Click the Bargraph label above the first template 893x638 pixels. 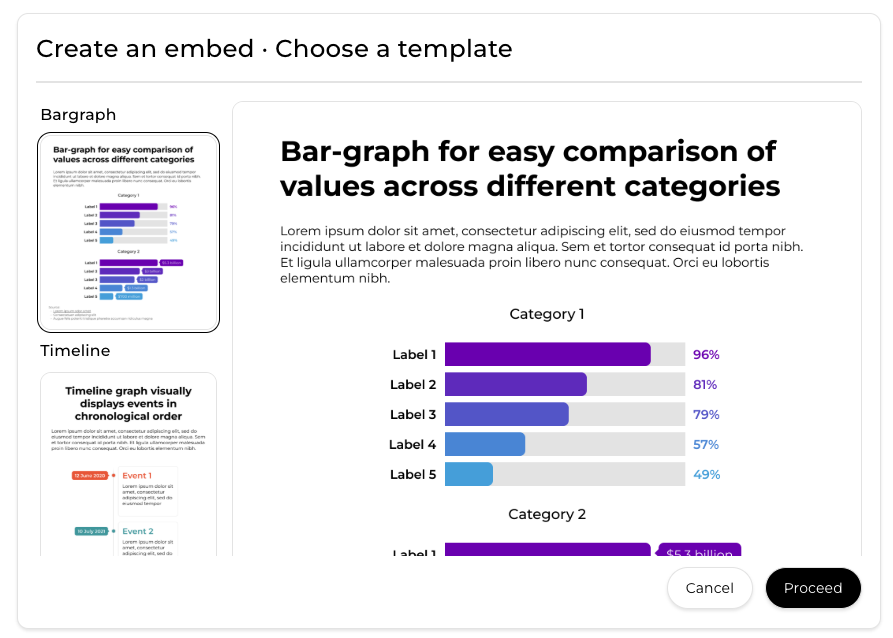click(x=78, y=115)
